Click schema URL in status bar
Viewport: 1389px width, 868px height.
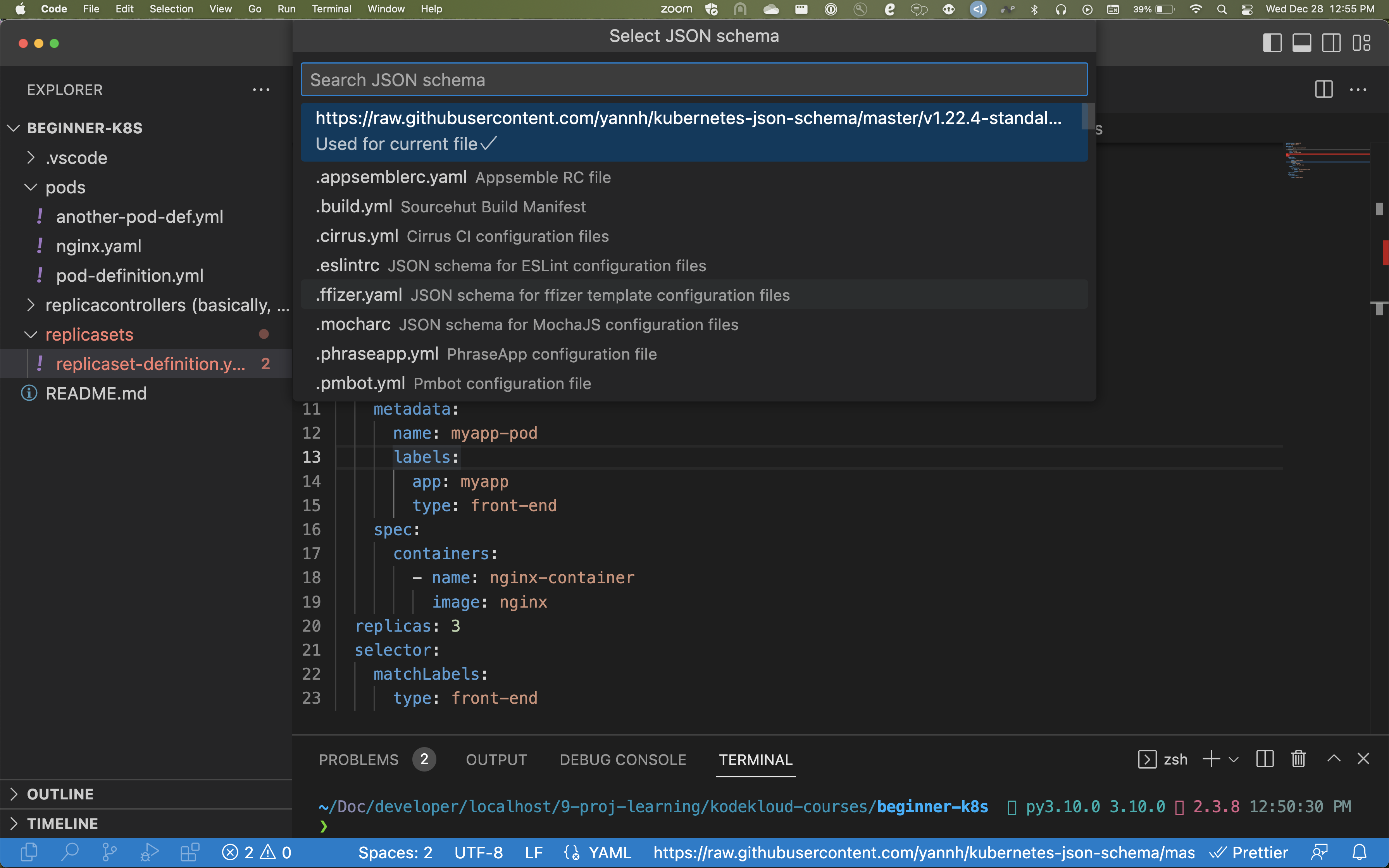(x=924, y=852)
